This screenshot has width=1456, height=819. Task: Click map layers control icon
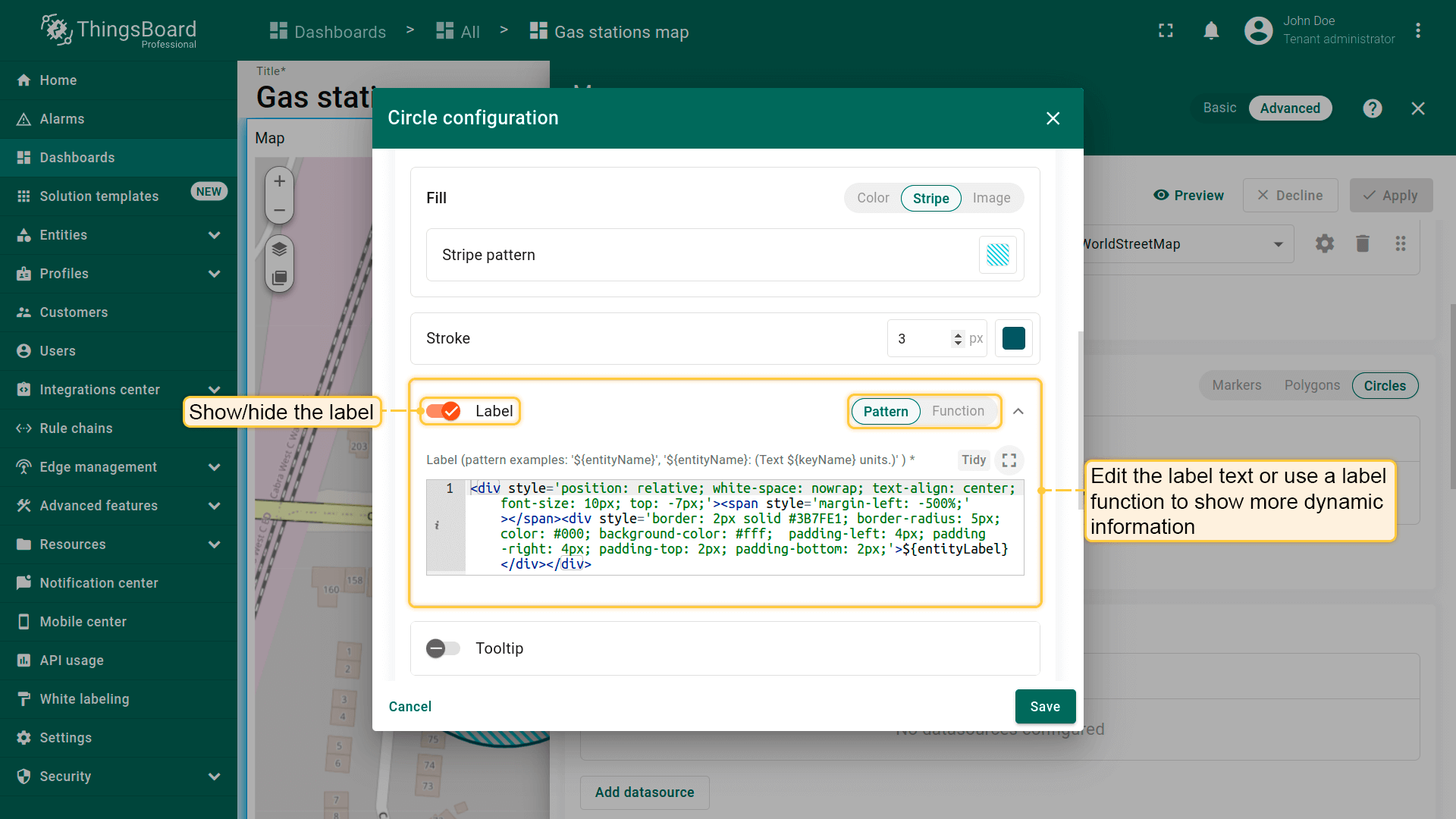[279, 249]
